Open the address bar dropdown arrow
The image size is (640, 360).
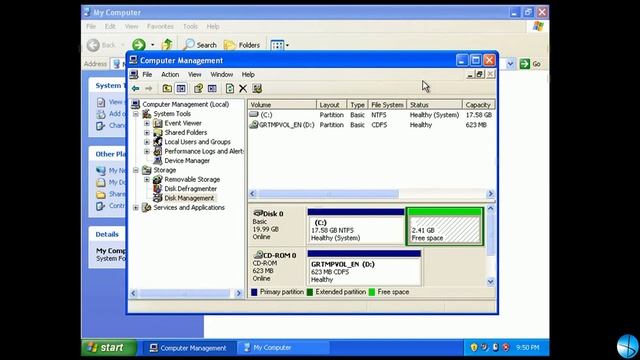[x=510, y=64]
